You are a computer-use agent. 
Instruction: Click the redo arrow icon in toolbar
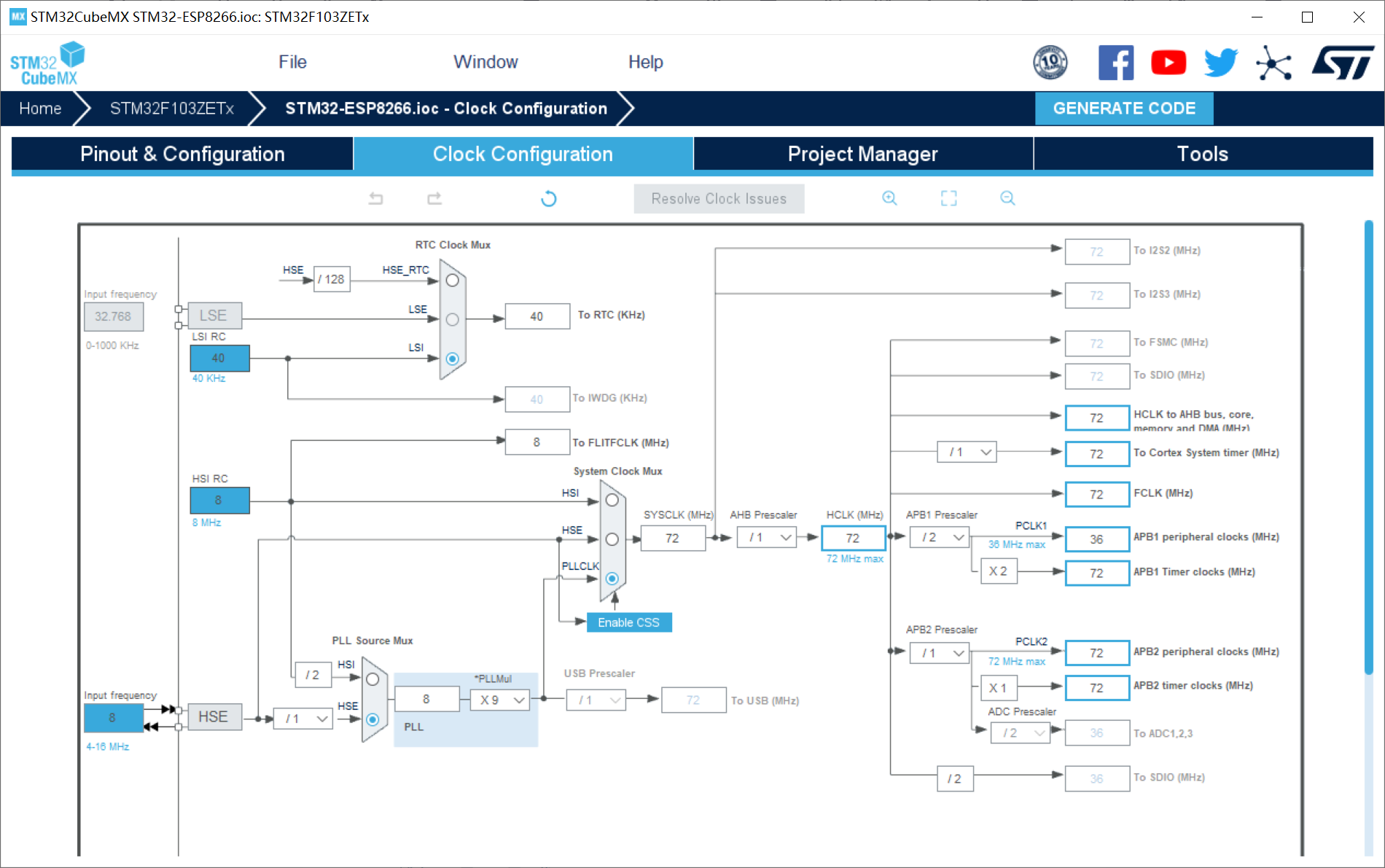(434, 198)
